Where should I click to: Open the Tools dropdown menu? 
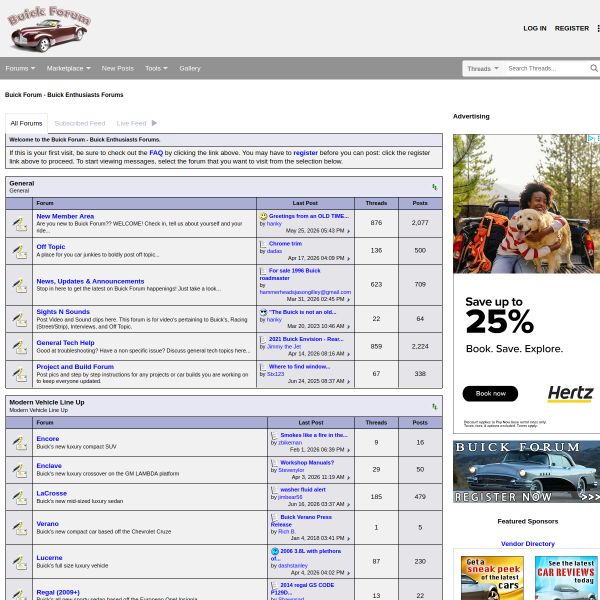click(156, 68)
